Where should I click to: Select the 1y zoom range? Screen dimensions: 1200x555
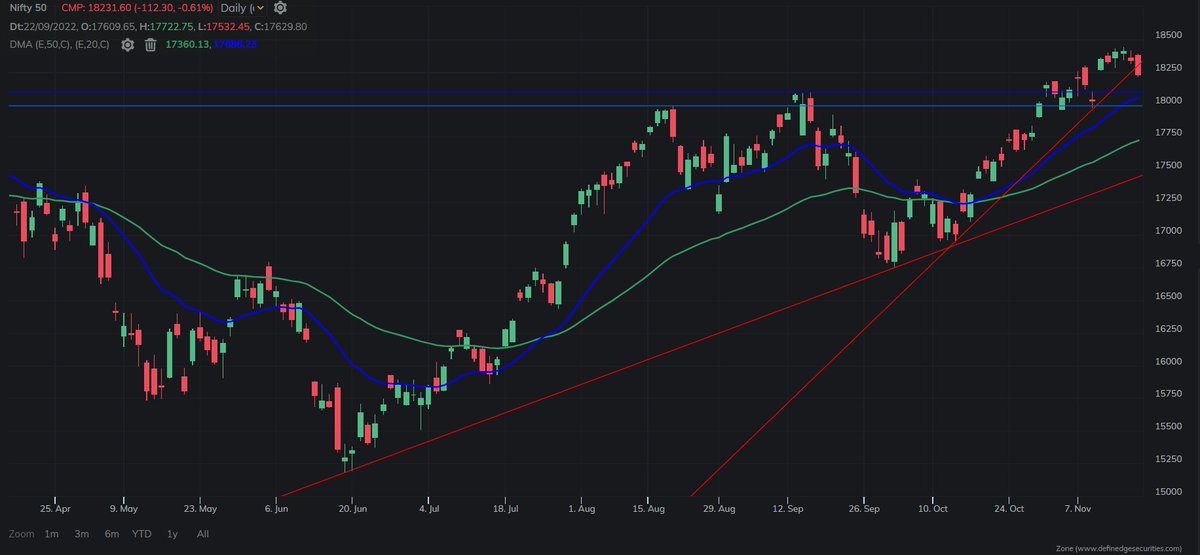[172, 534]
